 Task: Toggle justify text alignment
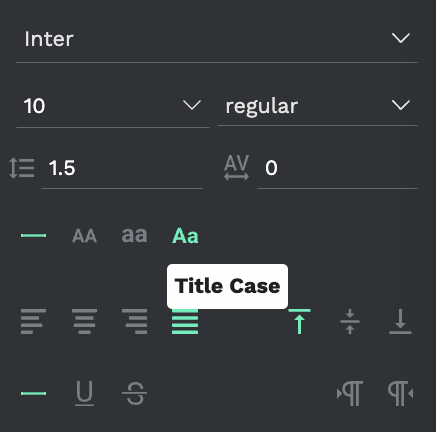[x=185, y=322]
